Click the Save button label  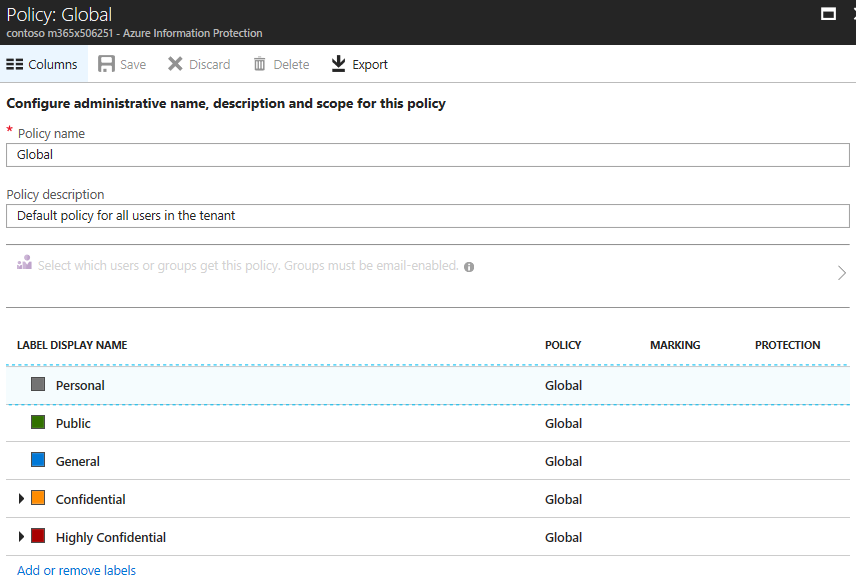click(x=133, y=64)
